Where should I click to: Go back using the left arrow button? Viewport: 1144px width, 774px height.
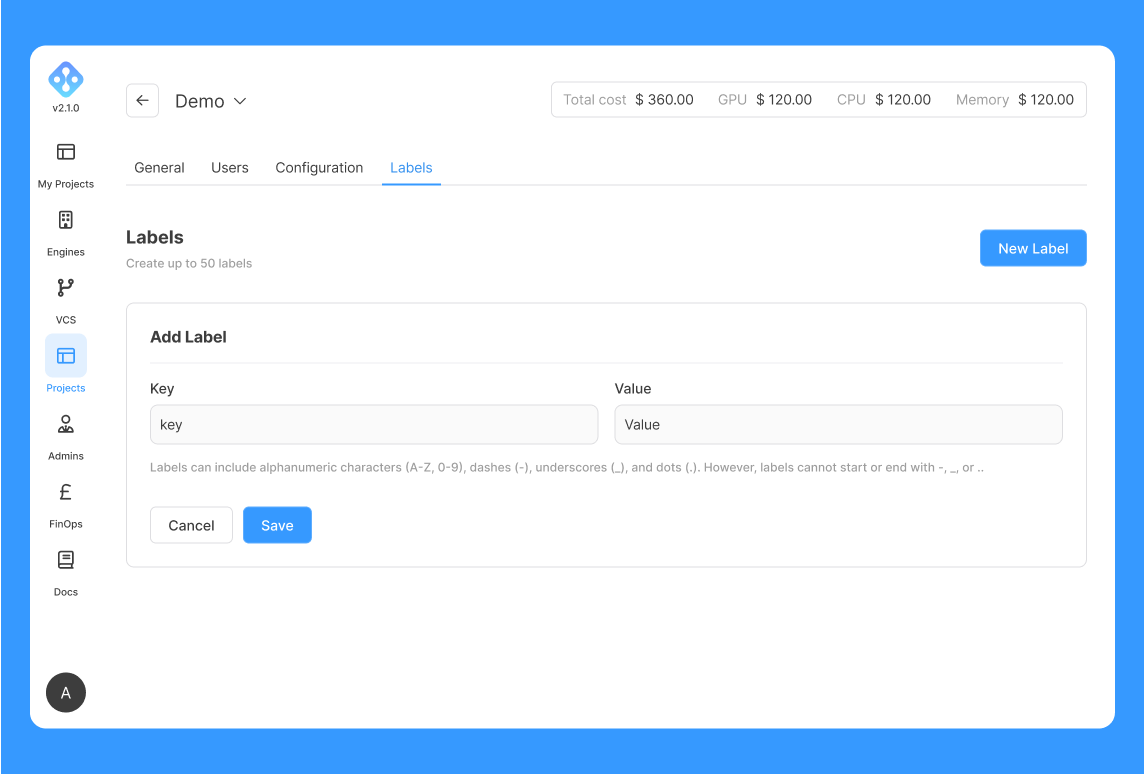142,101
